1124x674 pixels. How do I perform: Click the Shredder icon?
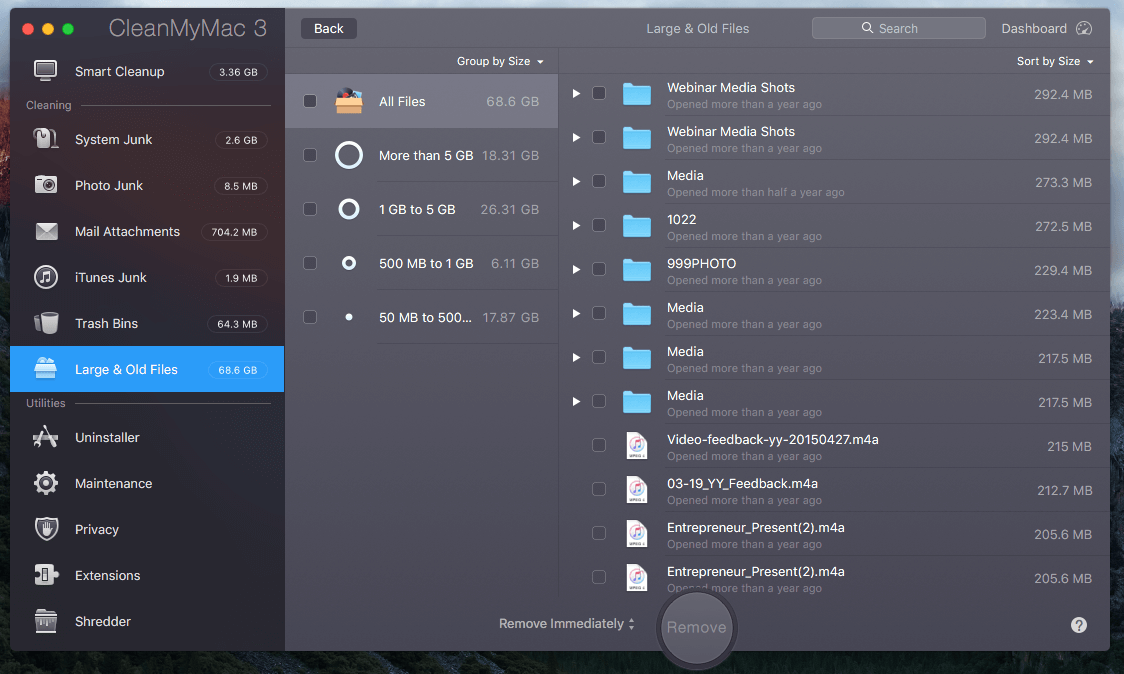click(x=46, y=621)
